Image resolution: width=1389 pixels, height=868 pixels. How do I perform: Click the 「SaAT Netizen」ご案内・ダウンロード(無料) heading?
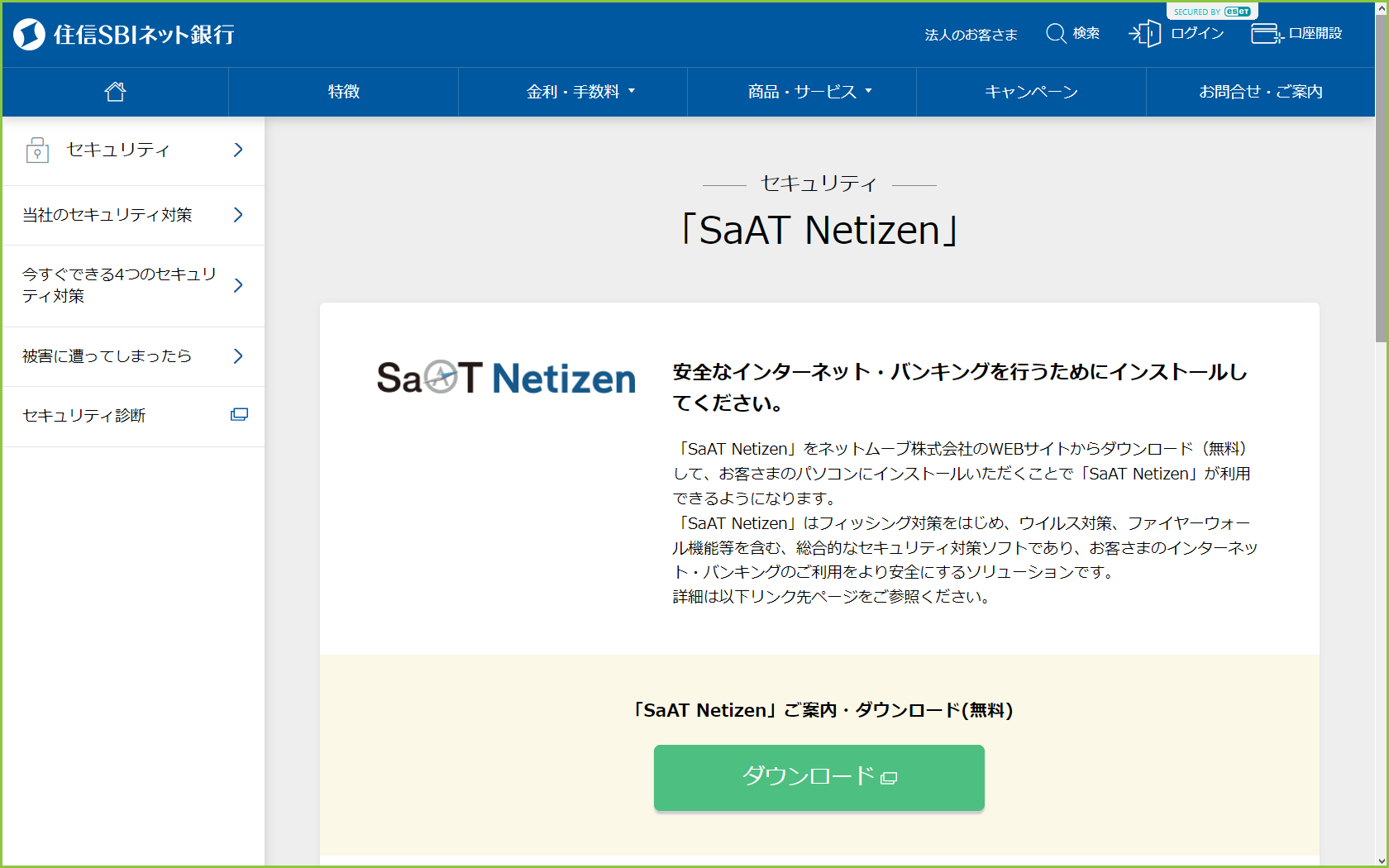coord(823,710)
